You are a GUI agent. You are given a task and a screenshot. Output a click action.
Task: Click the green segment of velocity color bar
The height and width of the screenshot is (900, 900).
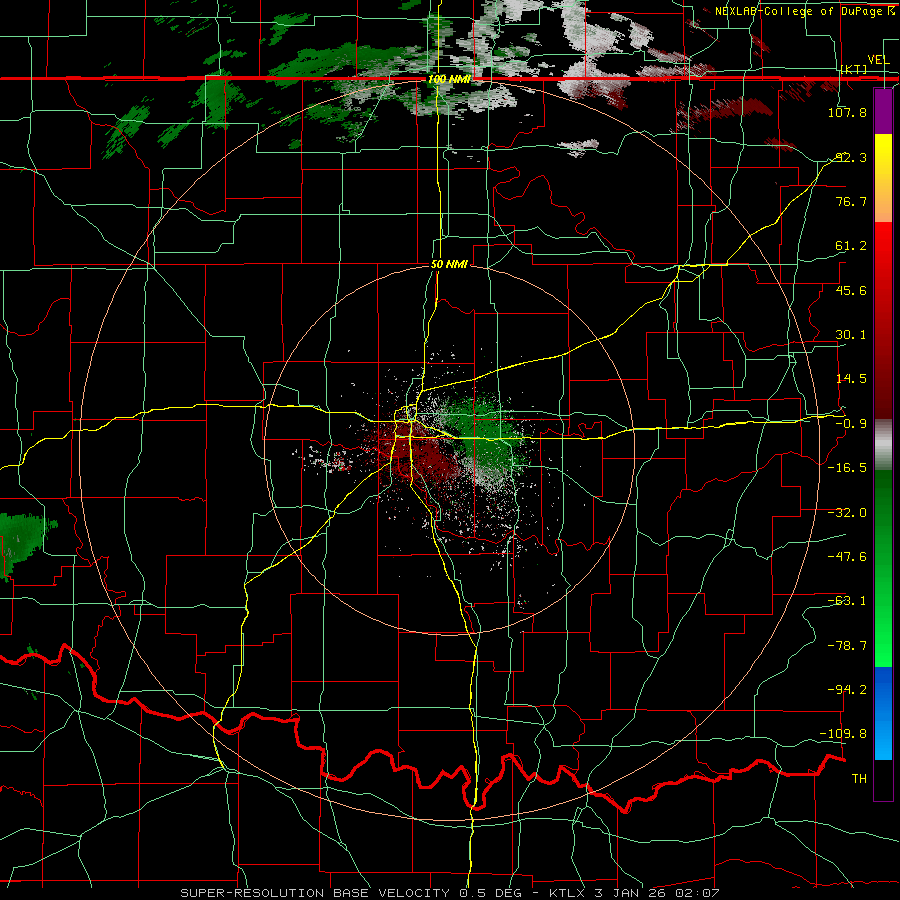(x=883, y=568)
